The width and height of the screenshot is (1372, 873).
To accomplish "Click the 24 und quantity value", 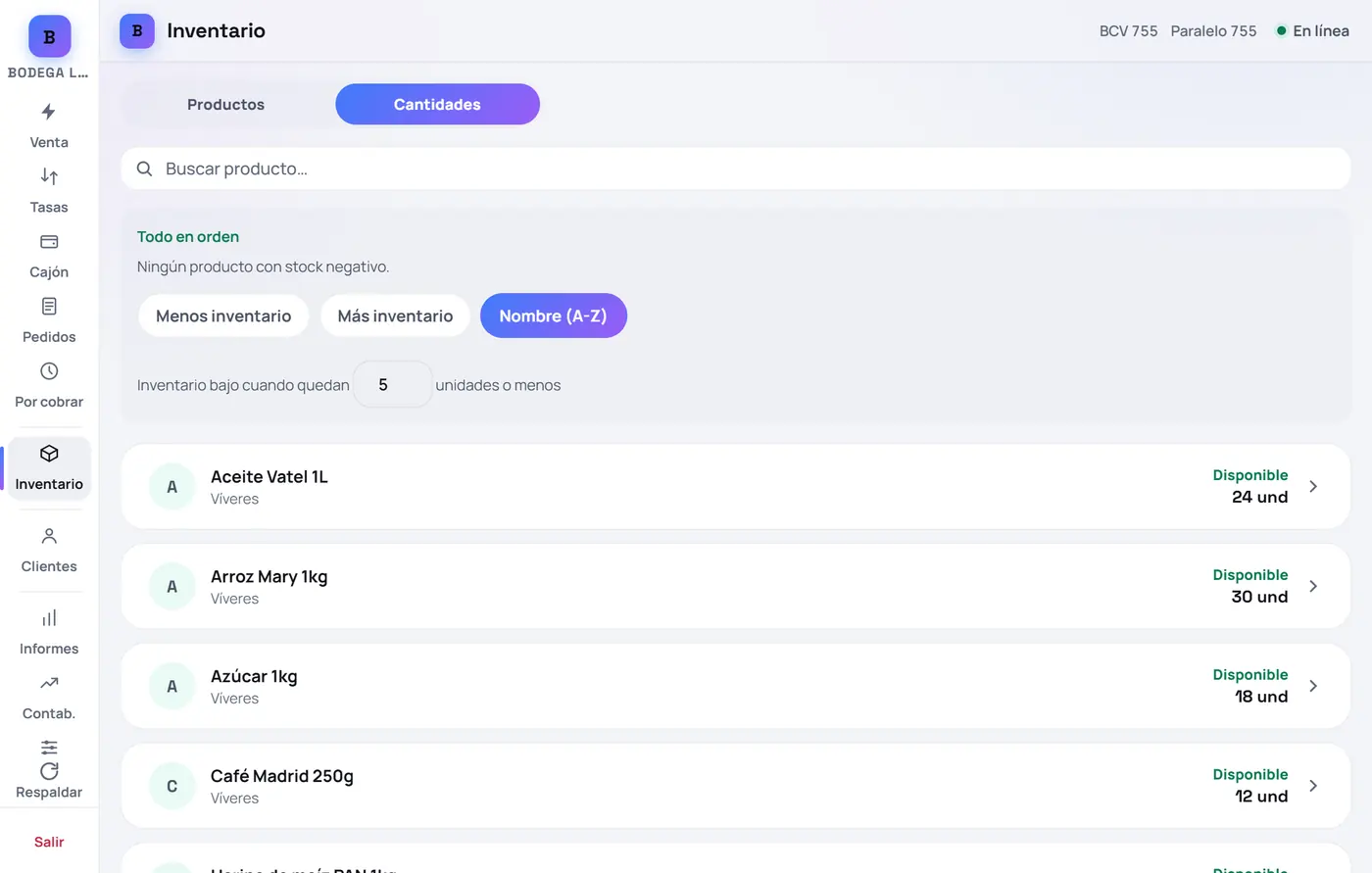I will click(x=1259, y=497).
